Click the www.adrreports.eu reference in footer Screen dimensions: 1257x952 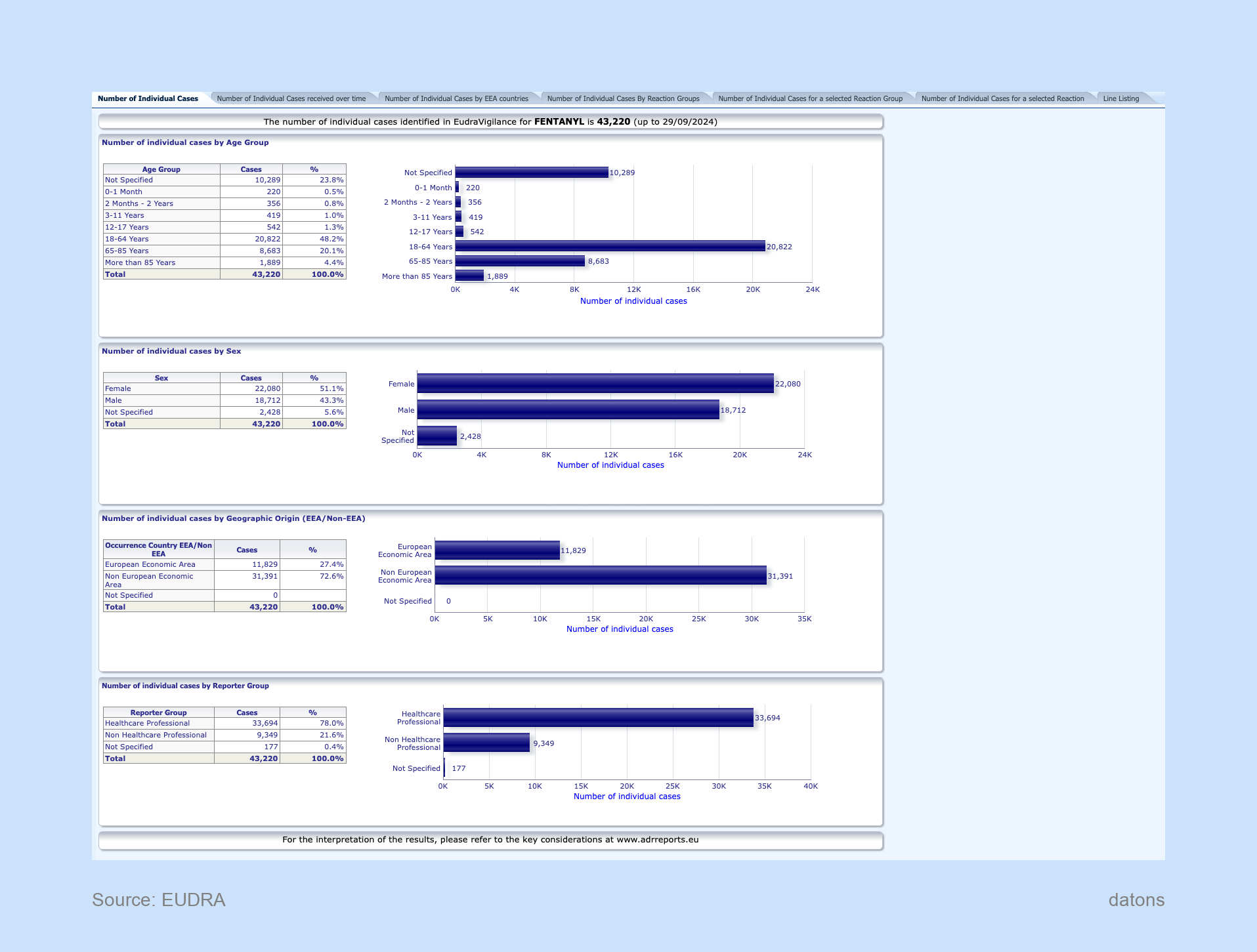click(657, 840)
